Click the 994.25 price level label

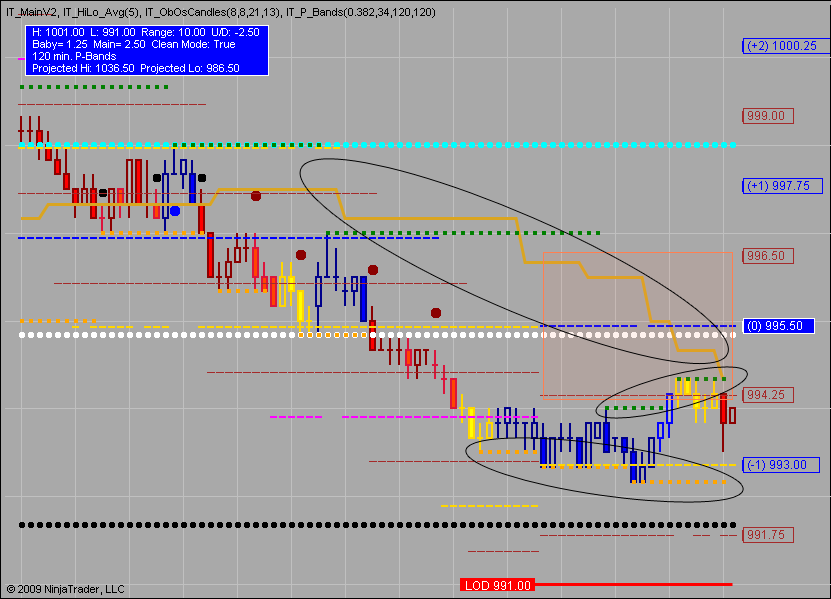click(768, 395)
